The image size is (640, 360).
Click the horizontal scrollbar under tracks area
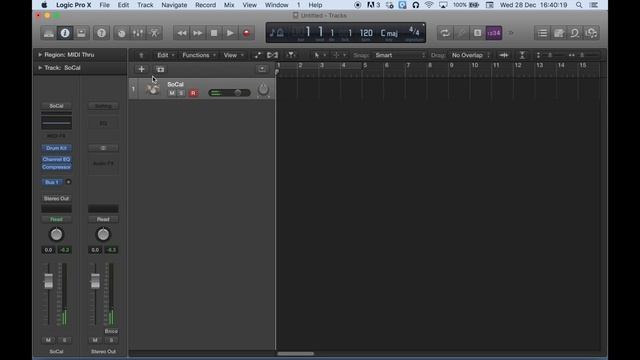(296, 353)
